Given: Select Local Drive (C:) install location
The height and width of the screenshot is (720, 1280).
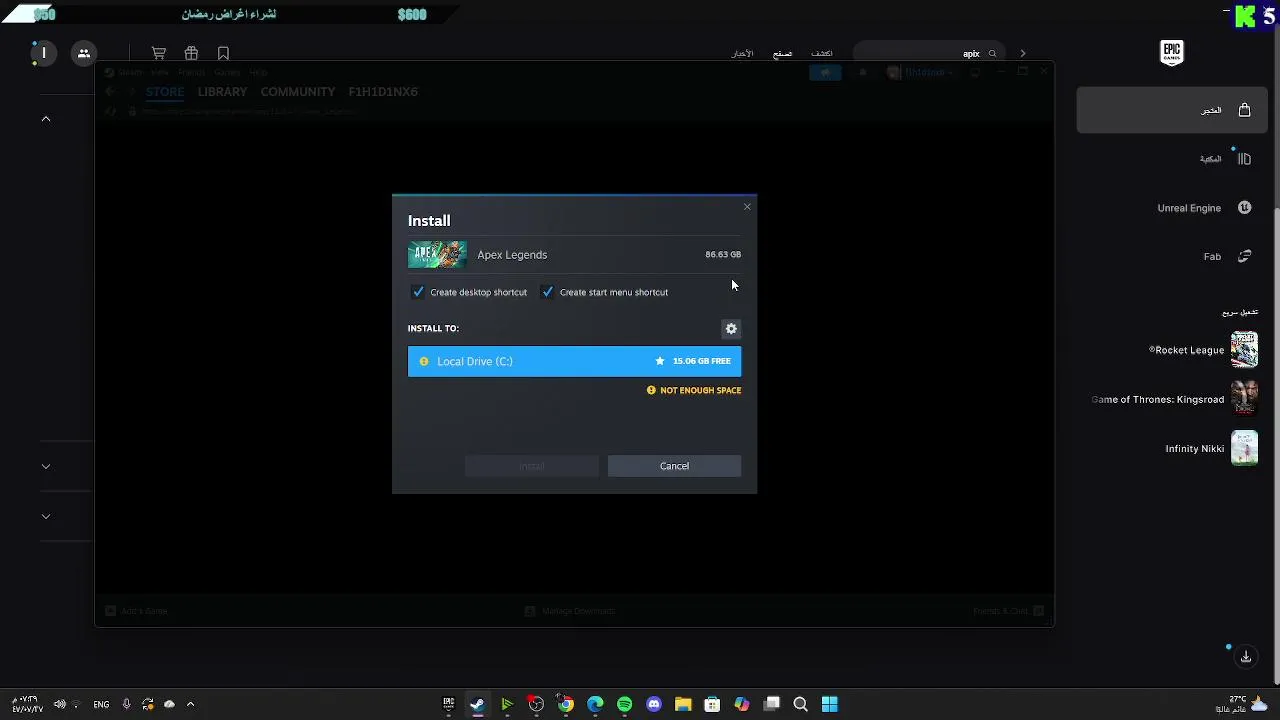Looking at the screenshot, I should [x=574, y=361].
